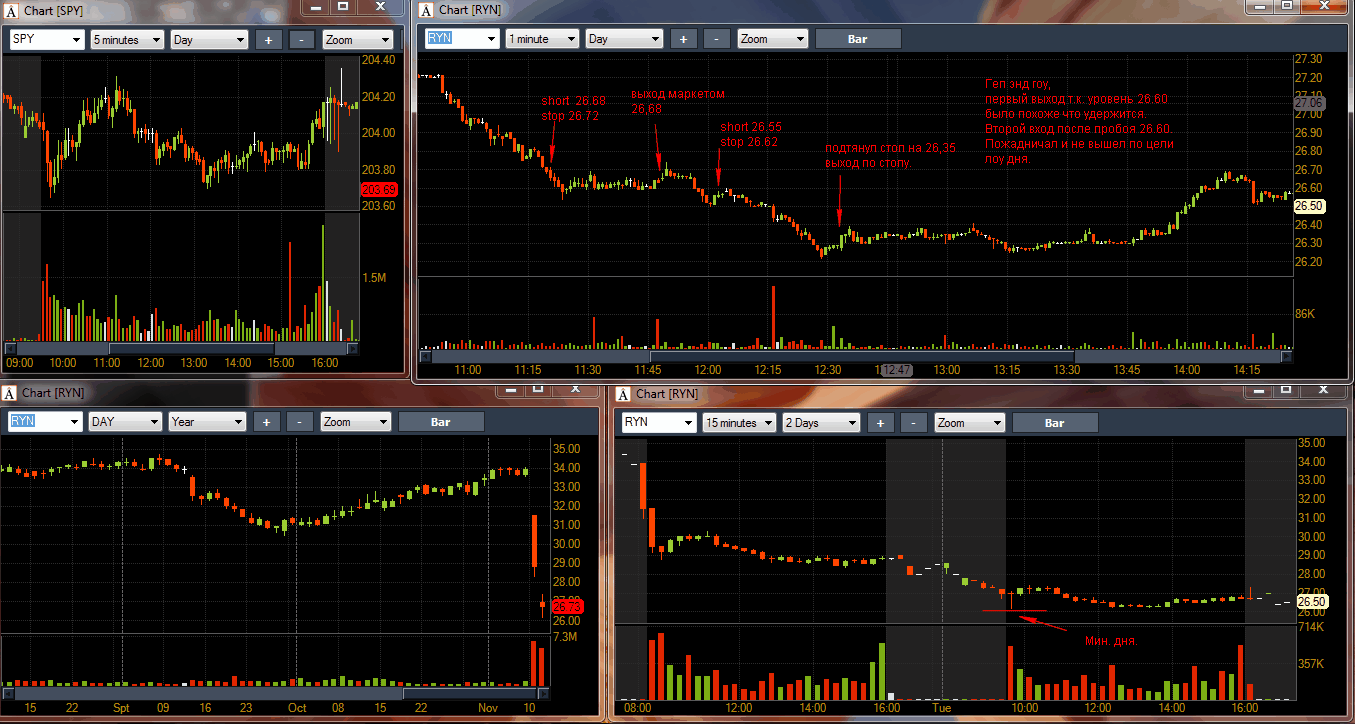The width and height of the screenshot is (1355, 724).
Task: Click the plus button in 15 minutes RYN chart
Action: 880,423
